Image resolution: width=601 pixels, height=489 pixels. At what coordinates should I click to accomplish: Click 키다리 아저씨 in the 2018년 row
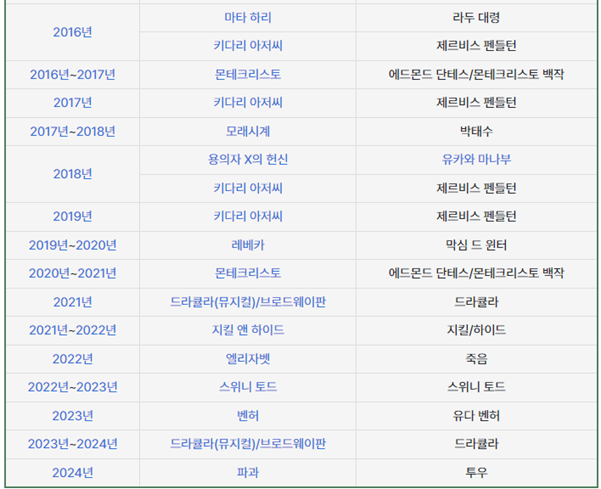tap(248, 188)
